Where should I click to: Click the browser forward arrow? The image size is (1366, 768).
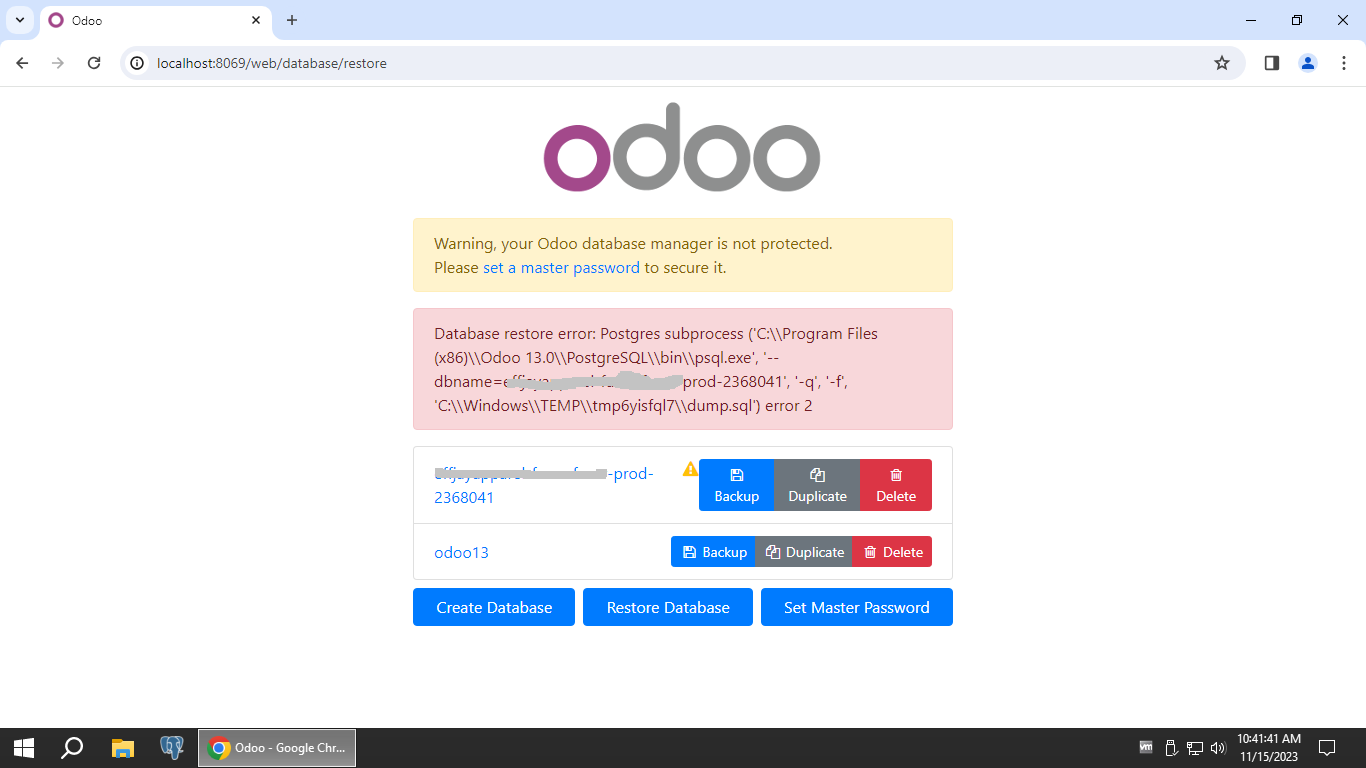pyautogui.click(x=58, y=63)
